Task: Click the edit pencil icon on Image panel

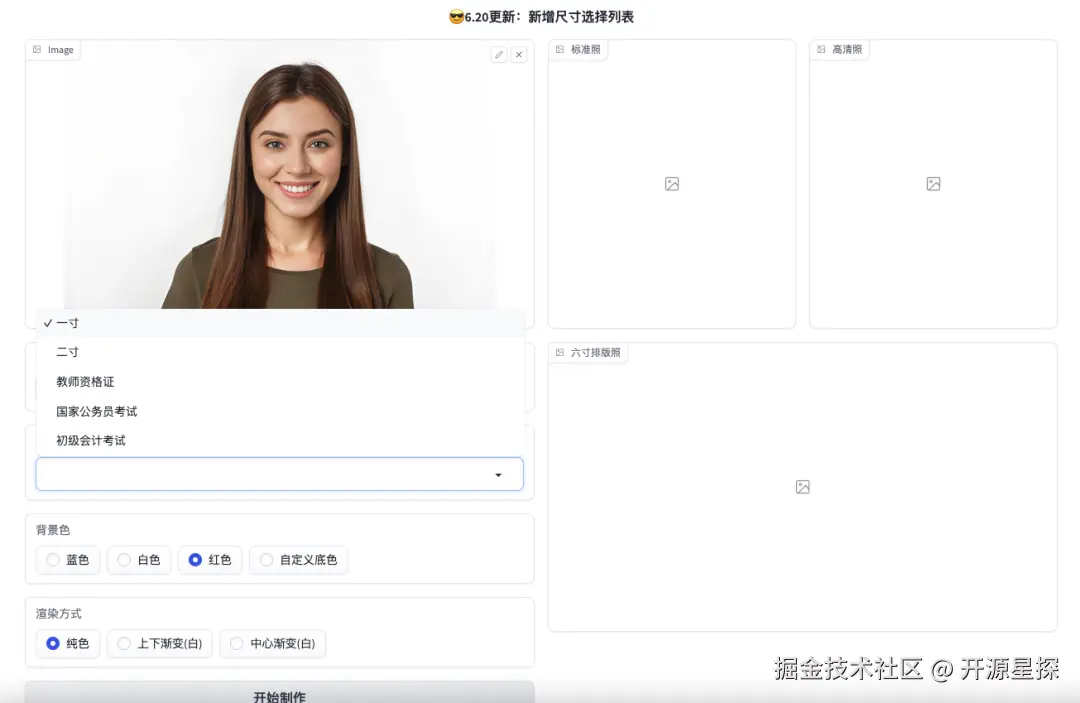Action: 499,54
